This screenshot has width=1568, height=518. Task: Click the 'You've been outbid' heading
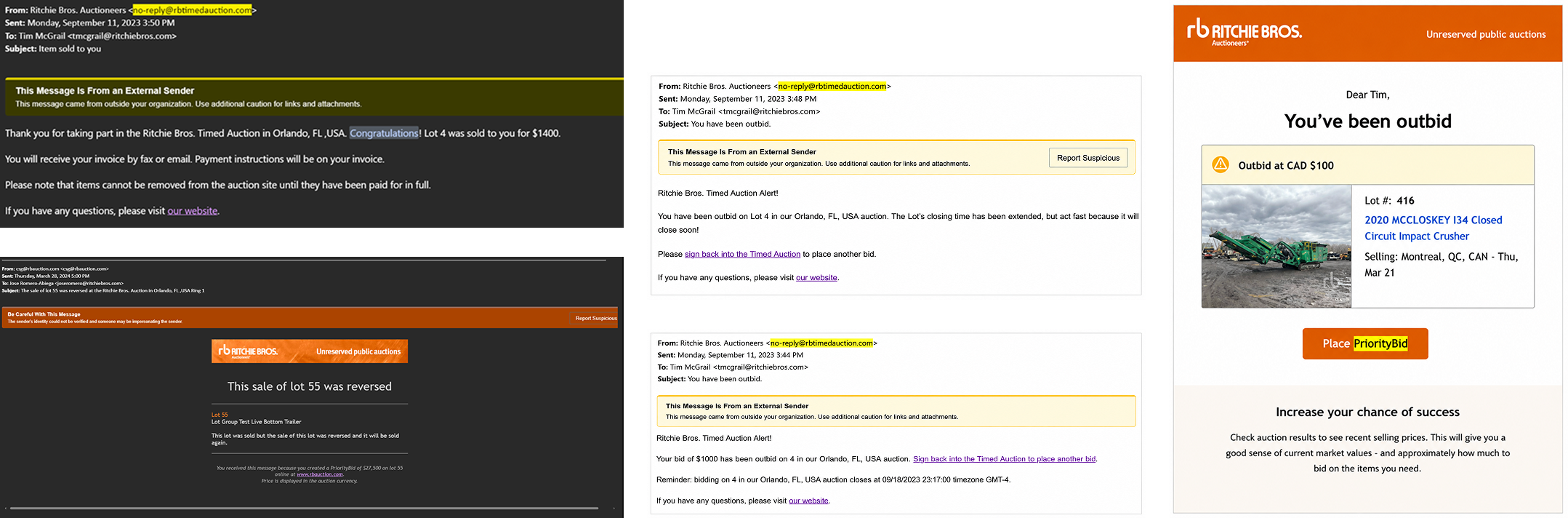click(x=1367, y=121)
